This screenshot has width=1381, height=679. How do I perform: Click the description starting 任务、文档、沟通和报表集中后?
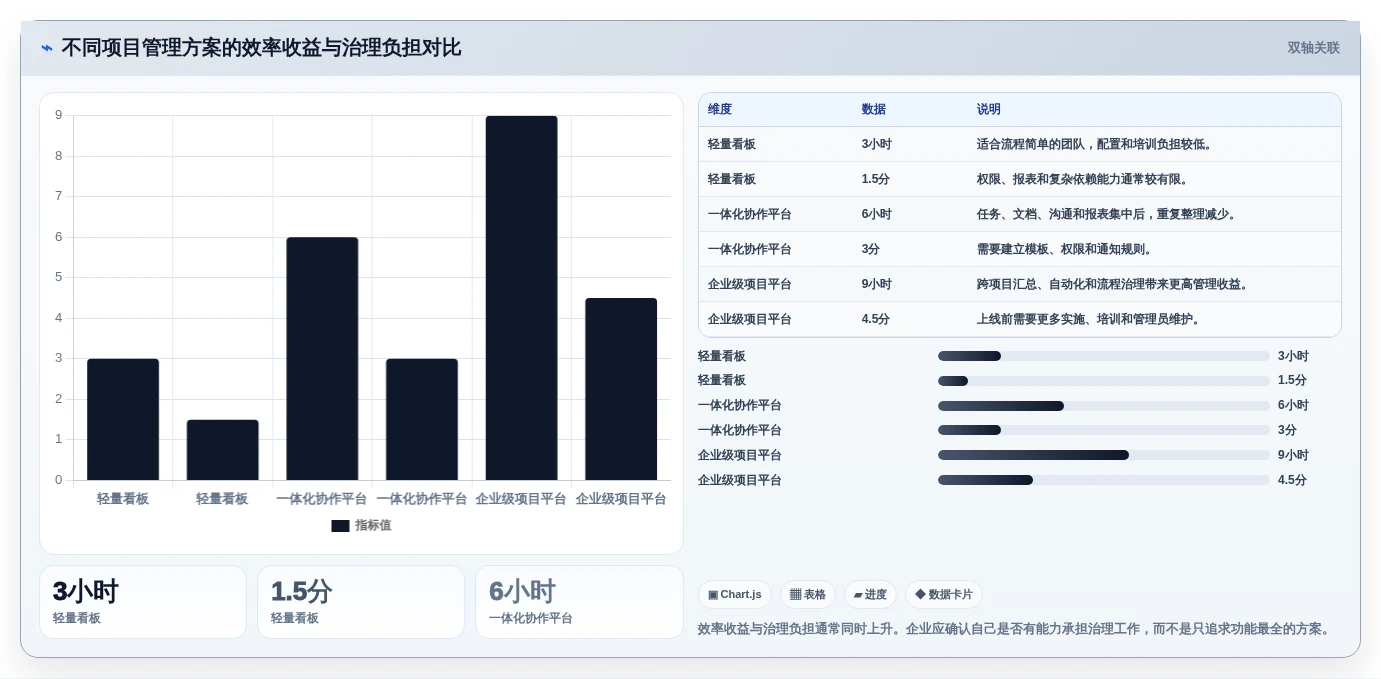click(1108, 214)
